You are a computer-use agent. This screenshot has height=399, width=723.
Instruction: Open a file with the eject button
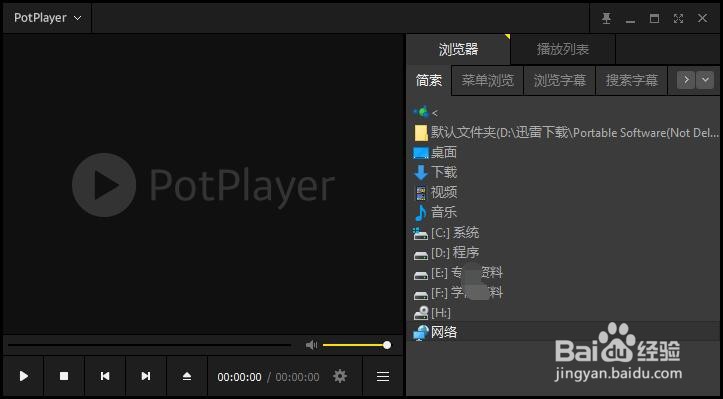pos(187,376)
